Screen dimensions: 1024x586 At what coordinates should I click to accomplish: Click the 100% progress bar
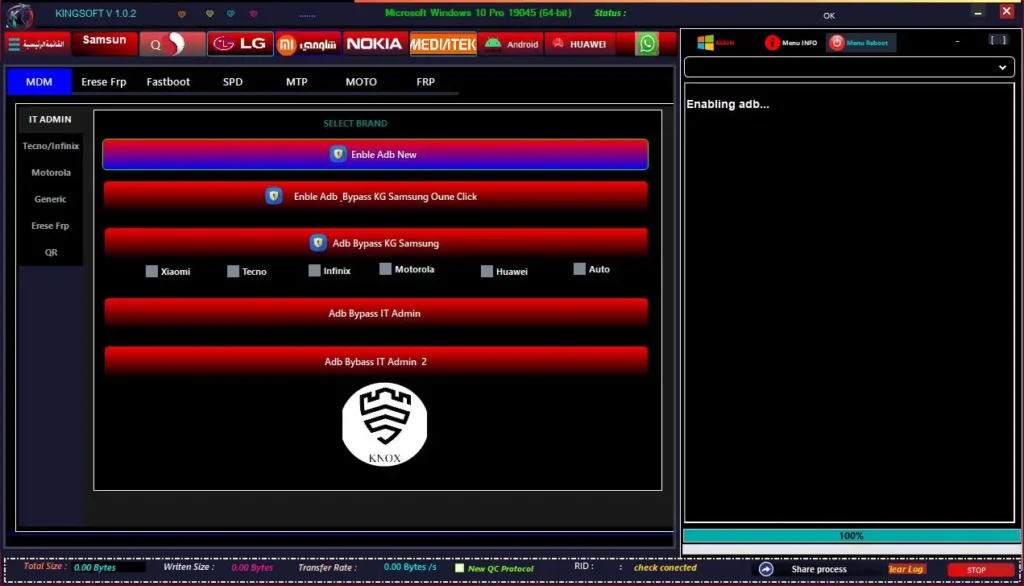click(x=851, y=536)
